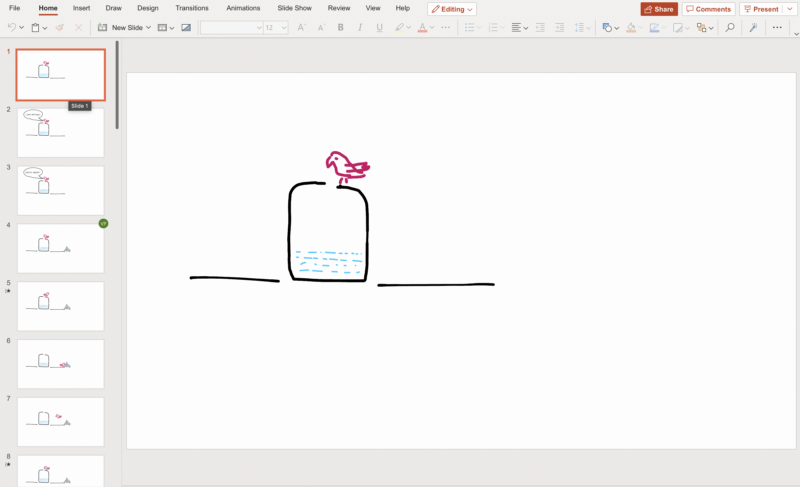Viewport: 800px width, 487px height.
Task: Click the Share button
Action: click(659, 9)
